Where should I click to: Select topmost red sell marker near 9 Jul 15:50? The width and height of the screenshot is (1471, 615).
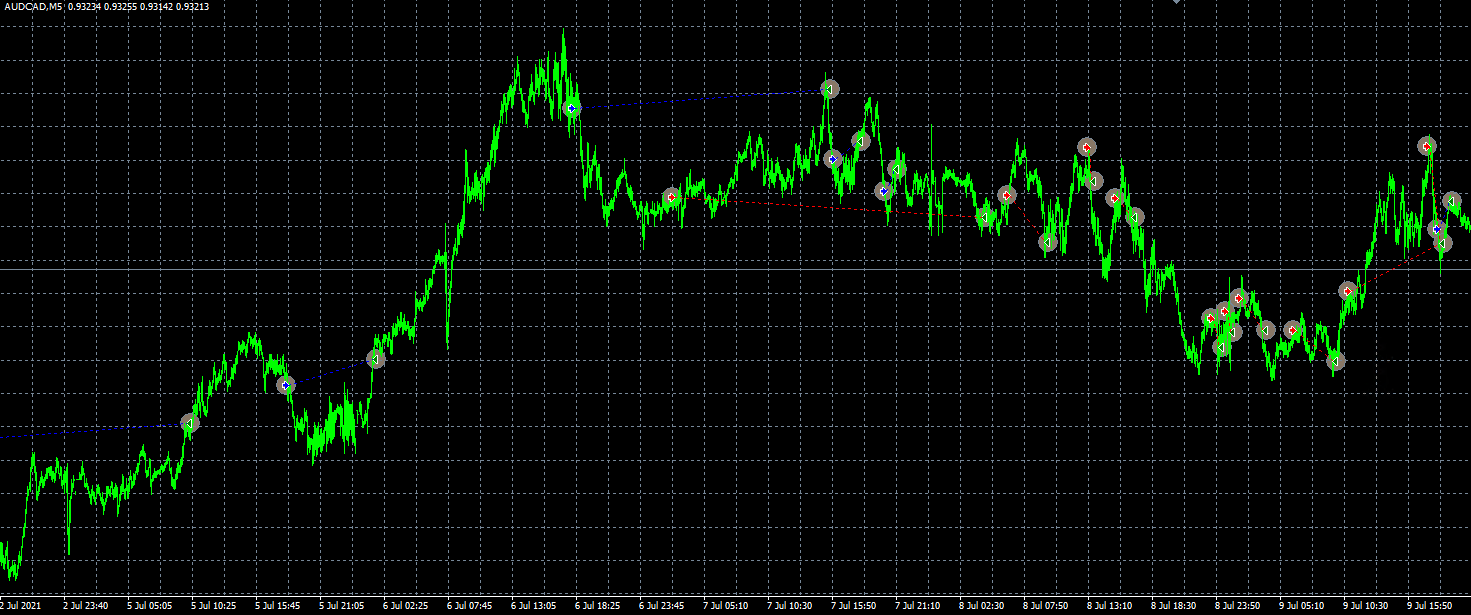(x=1427, y=146)
